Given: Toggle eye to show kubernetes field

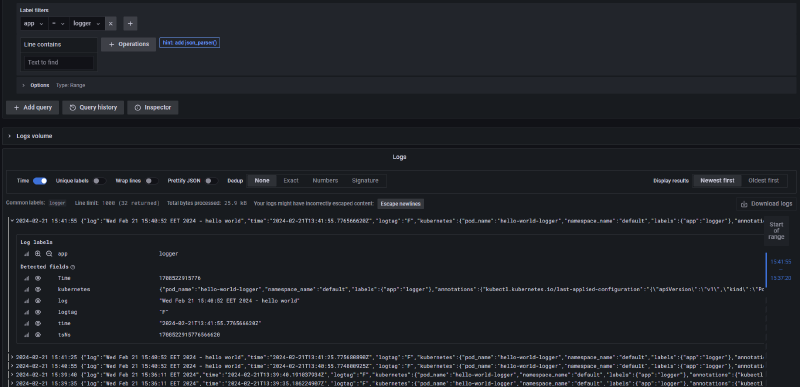Looking at the screenshot, I should [x=38, y=289].
